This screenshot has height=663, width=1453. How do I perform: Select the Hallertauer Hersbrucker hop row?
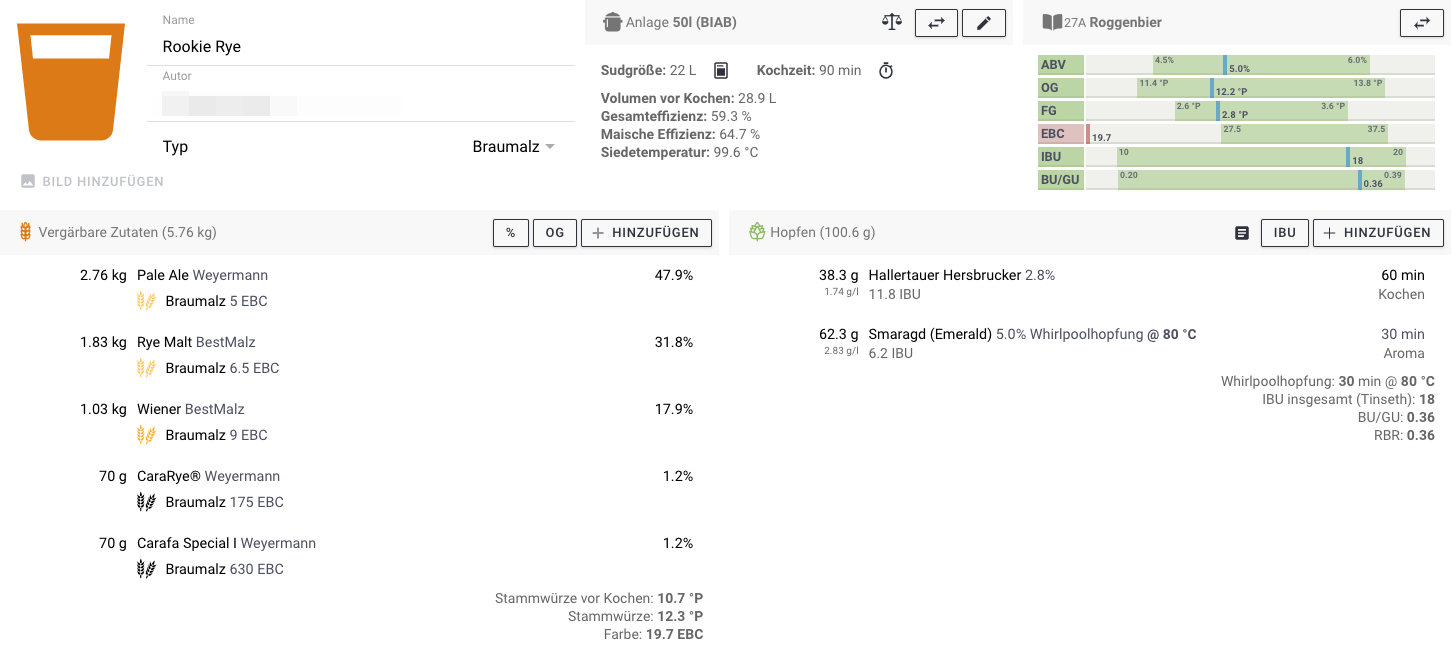tap(944, 275)
